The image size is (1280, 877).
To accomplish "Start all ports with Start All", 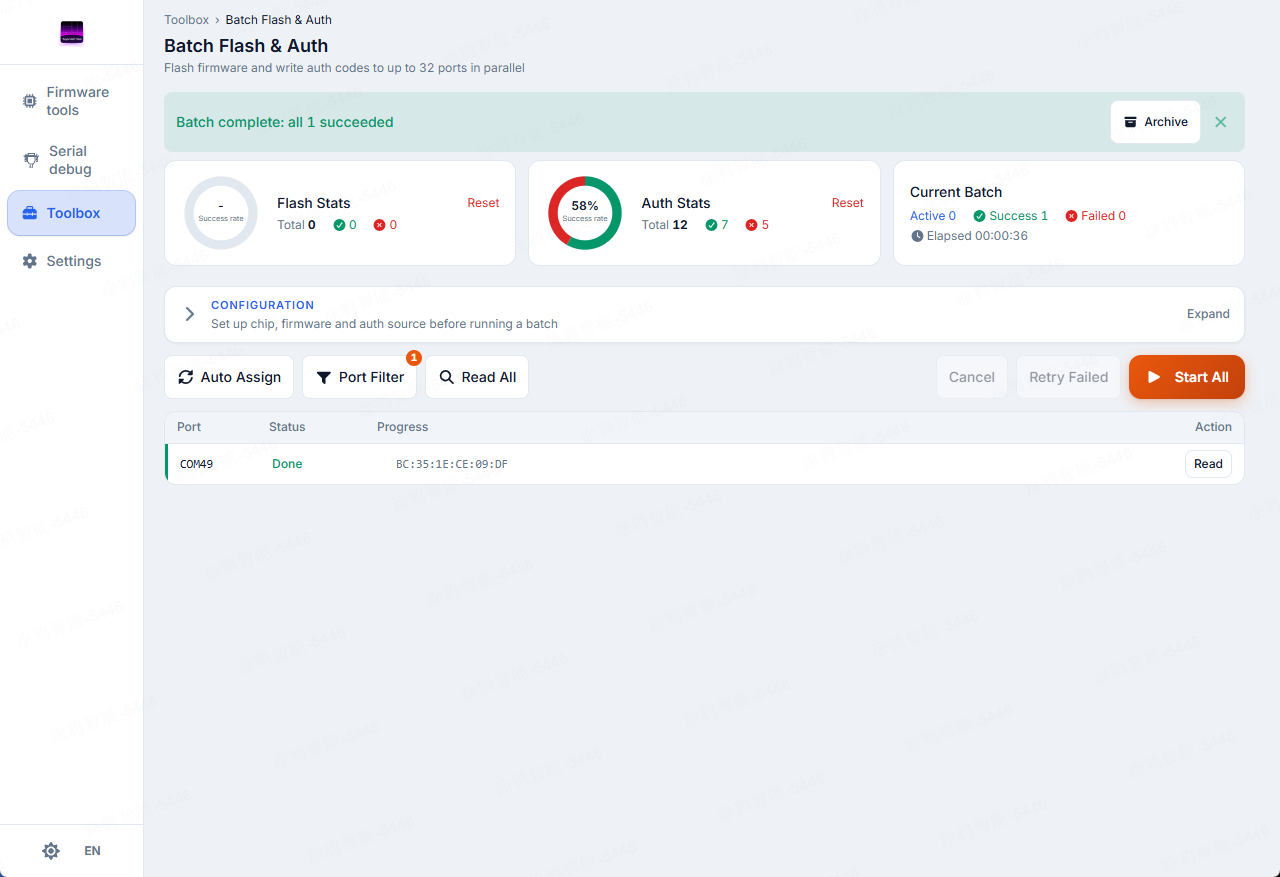I will tap(1187, 377).
